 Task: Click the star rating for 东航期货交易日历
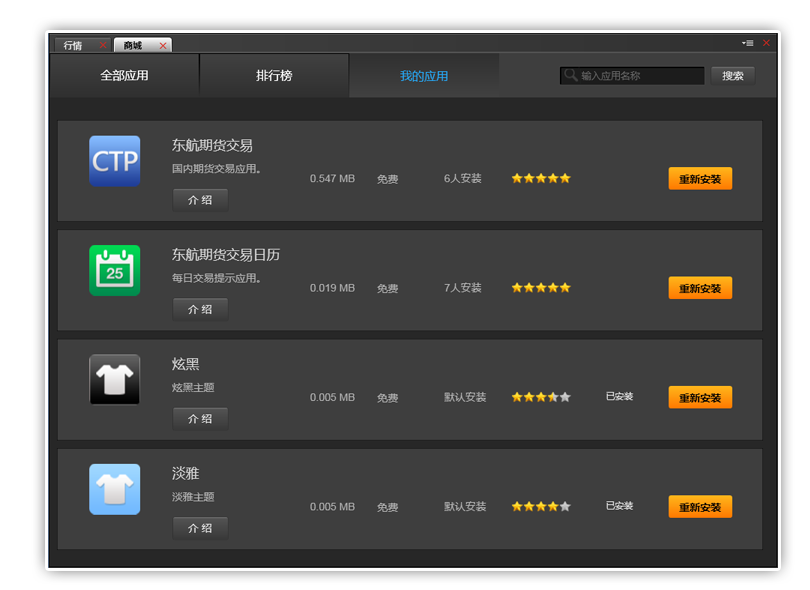point(541,288)
